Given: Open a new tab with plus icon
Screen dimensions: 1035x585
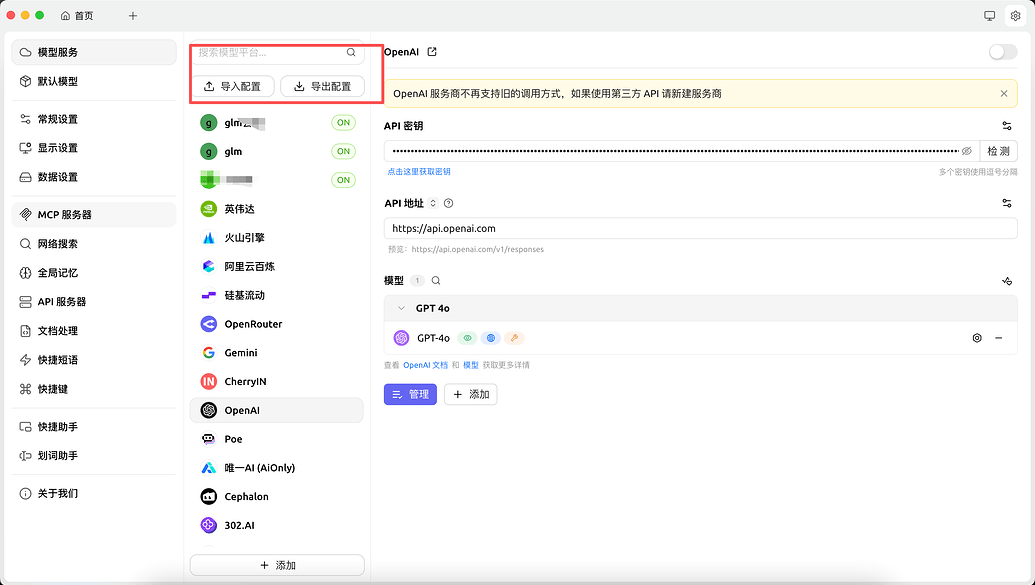Looking at the screenshot, I should click(133, 16).
